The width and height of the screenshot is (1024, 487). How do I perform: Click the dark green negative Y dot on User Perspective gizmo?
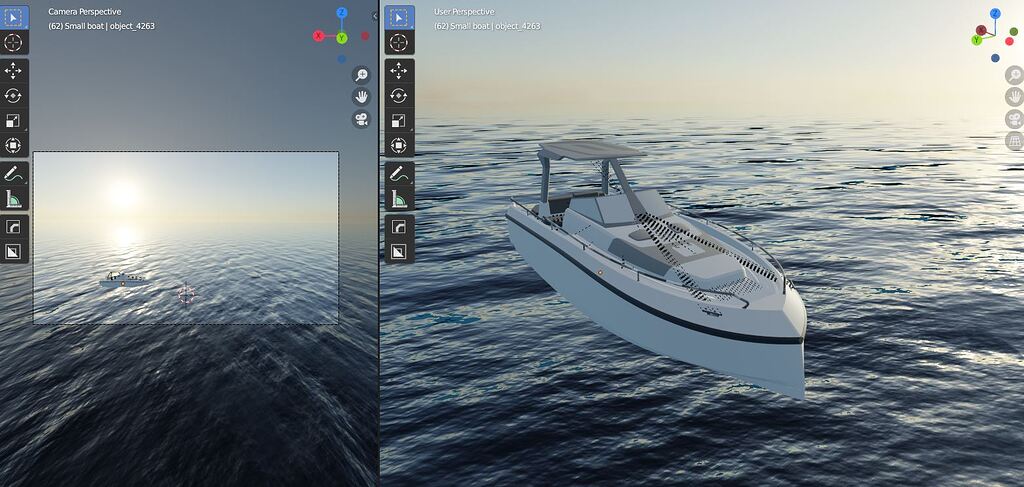tap(1014, 31)
